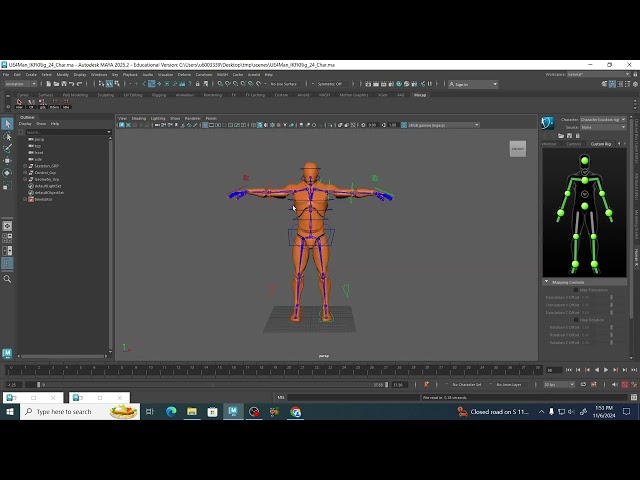The width and height of the screenshot is (640, 480).
Task: Click the folder icon in HumanIK panel
Action: coord(561,136)
